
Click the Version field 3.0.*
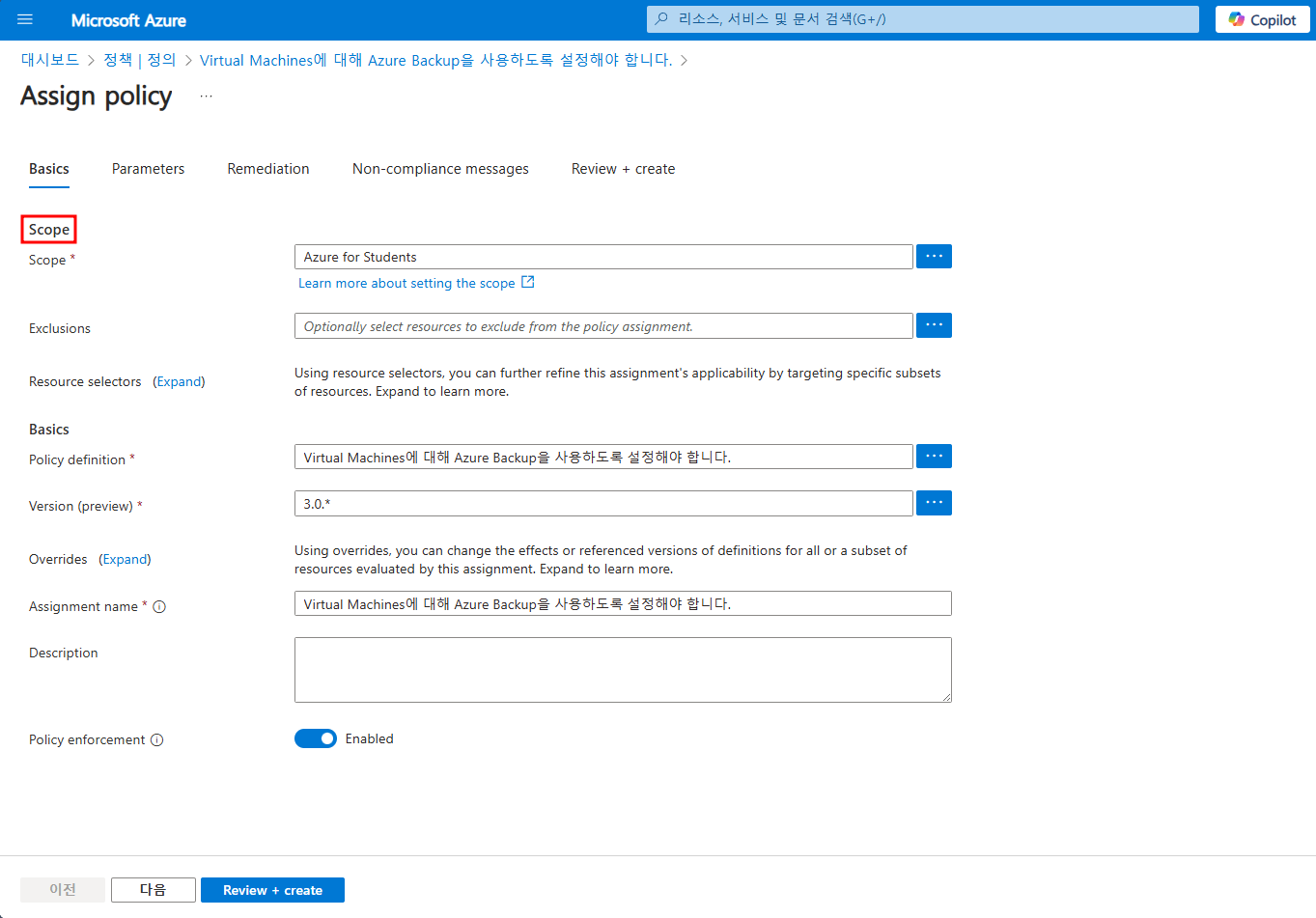click(603, 503)
